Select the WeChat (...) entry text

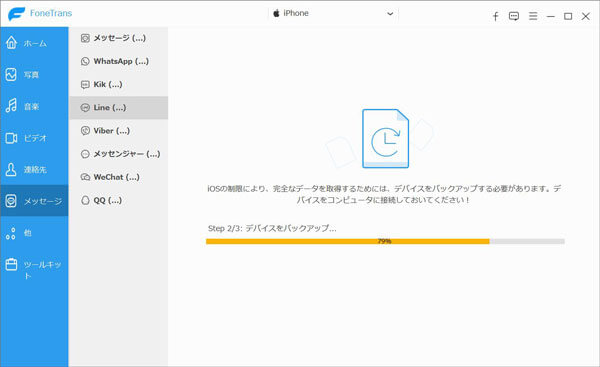click(116, 177)
